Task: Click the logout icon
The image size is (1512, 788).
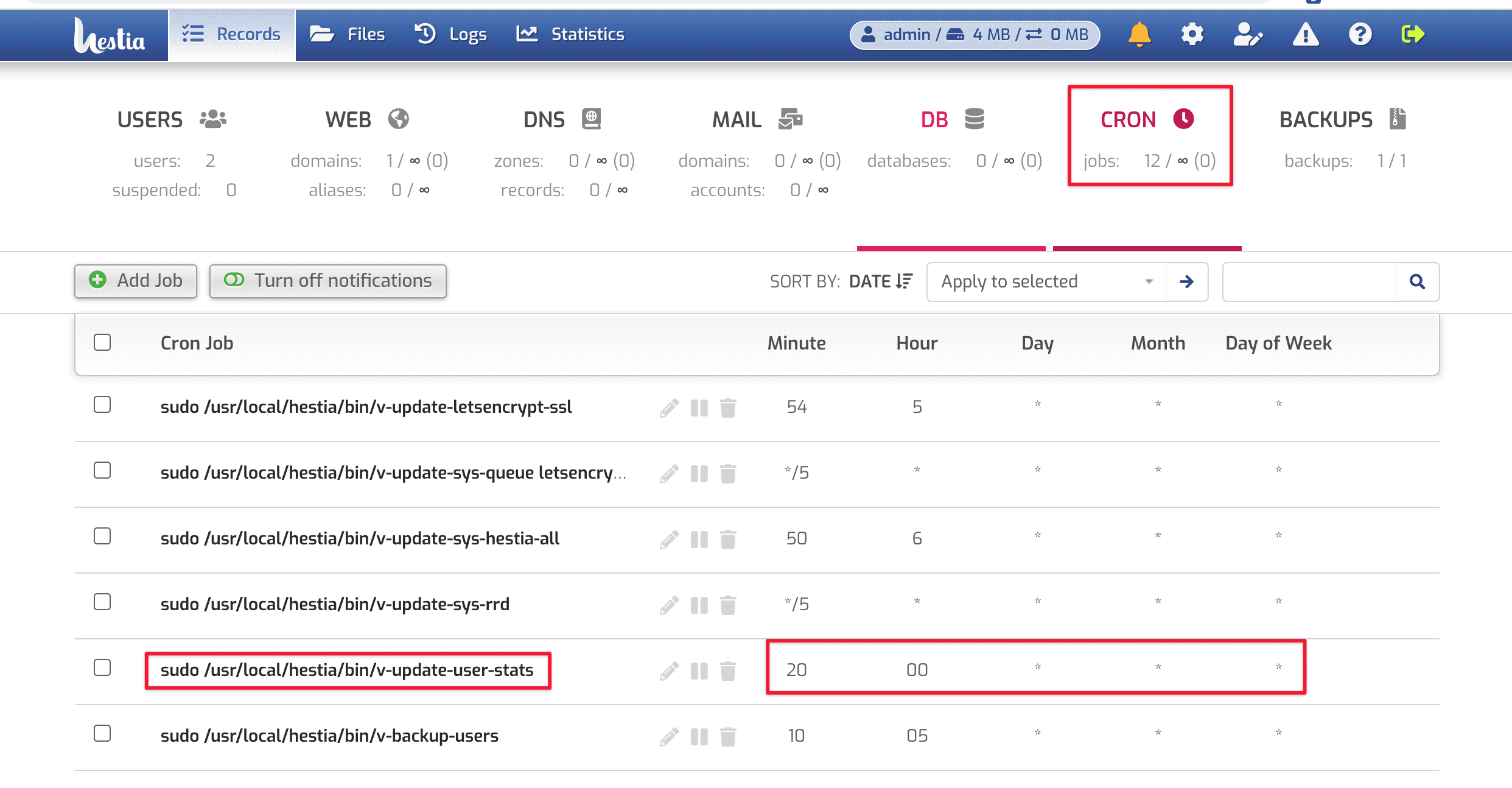Action: (1413, 35)
